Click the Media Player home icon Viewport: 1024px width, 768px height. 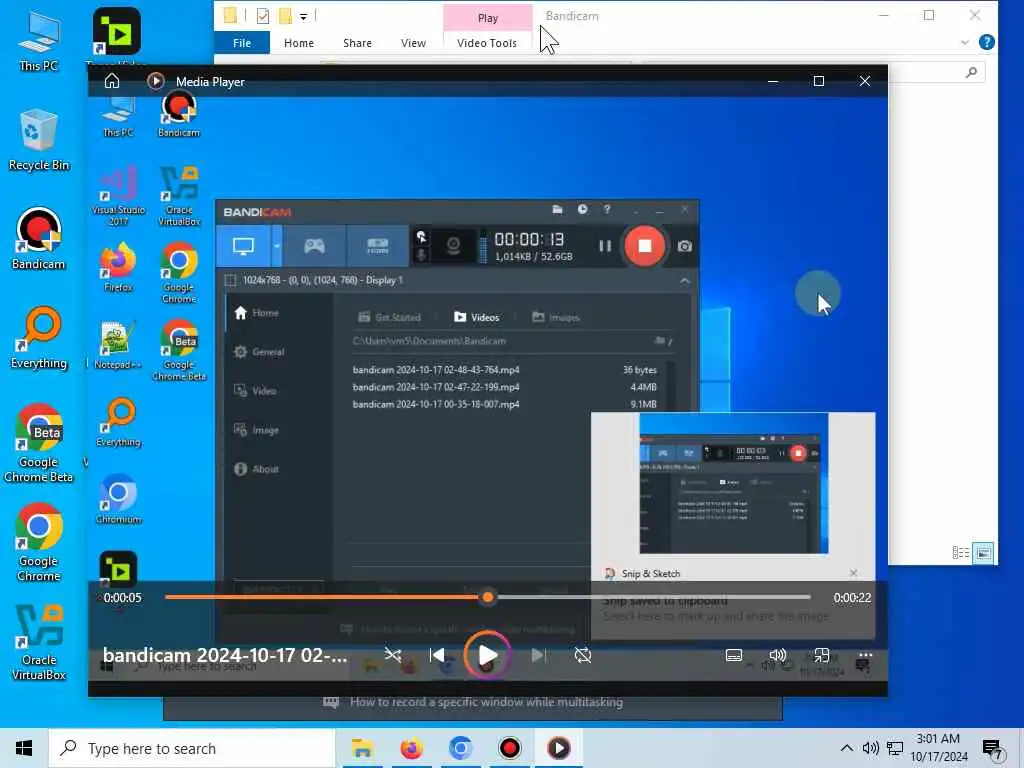tap(112, 81)
